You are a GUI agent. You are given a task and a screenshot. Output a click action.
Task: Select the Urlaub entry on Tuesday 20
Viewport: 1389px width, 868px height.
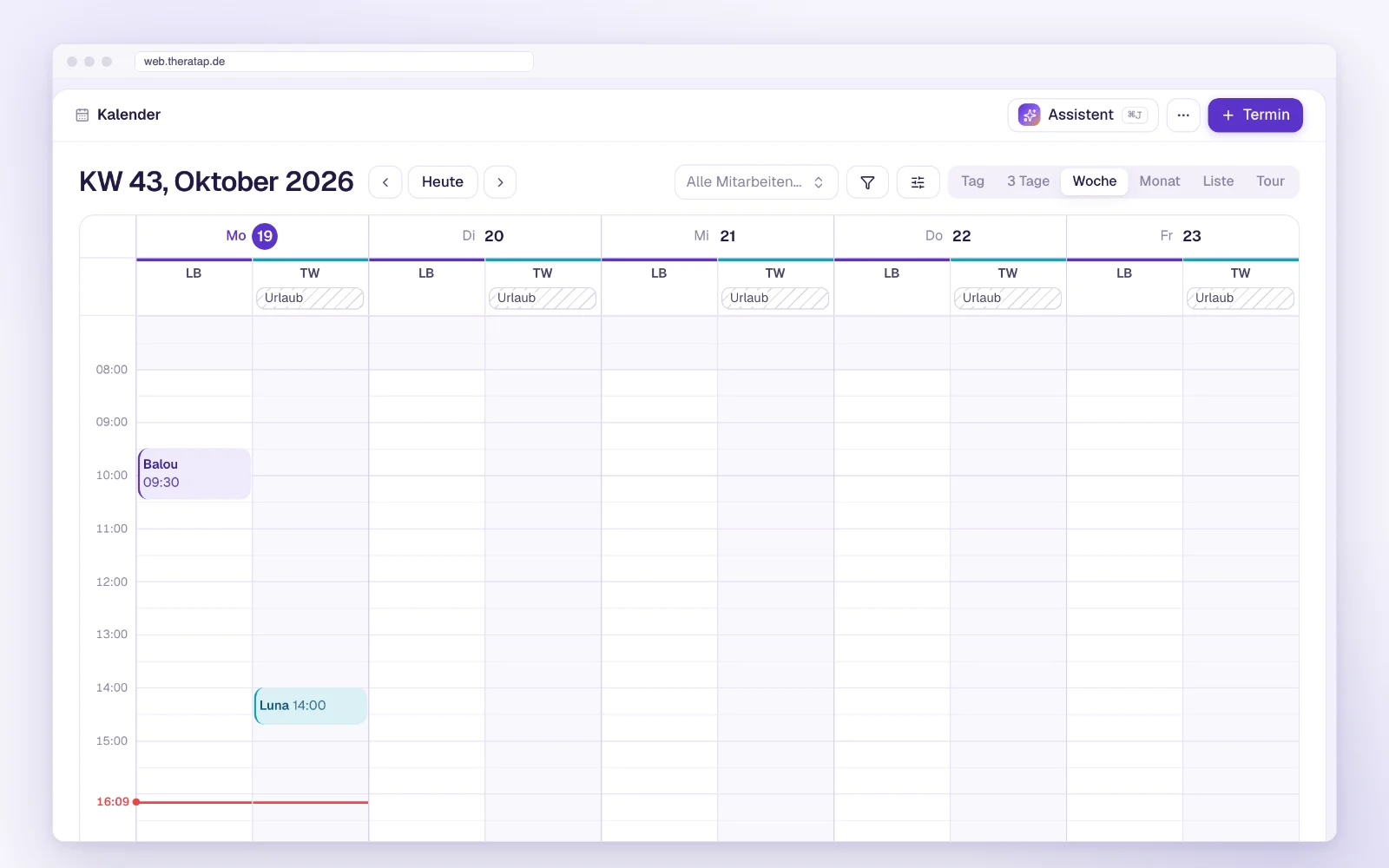543,299
